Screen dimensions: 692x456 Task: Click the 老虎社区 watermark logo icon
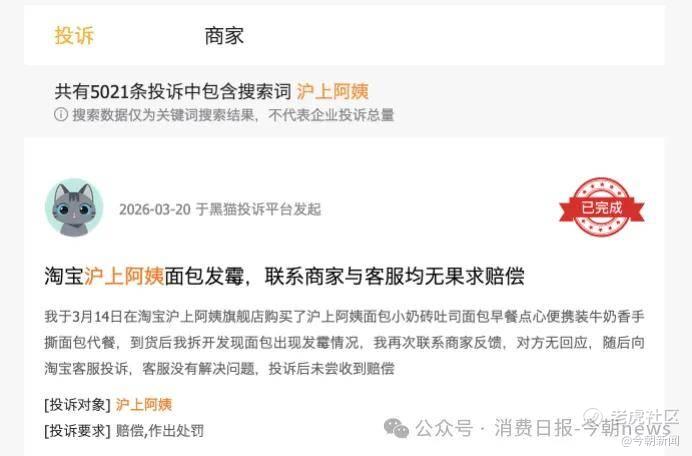(594, 417)
